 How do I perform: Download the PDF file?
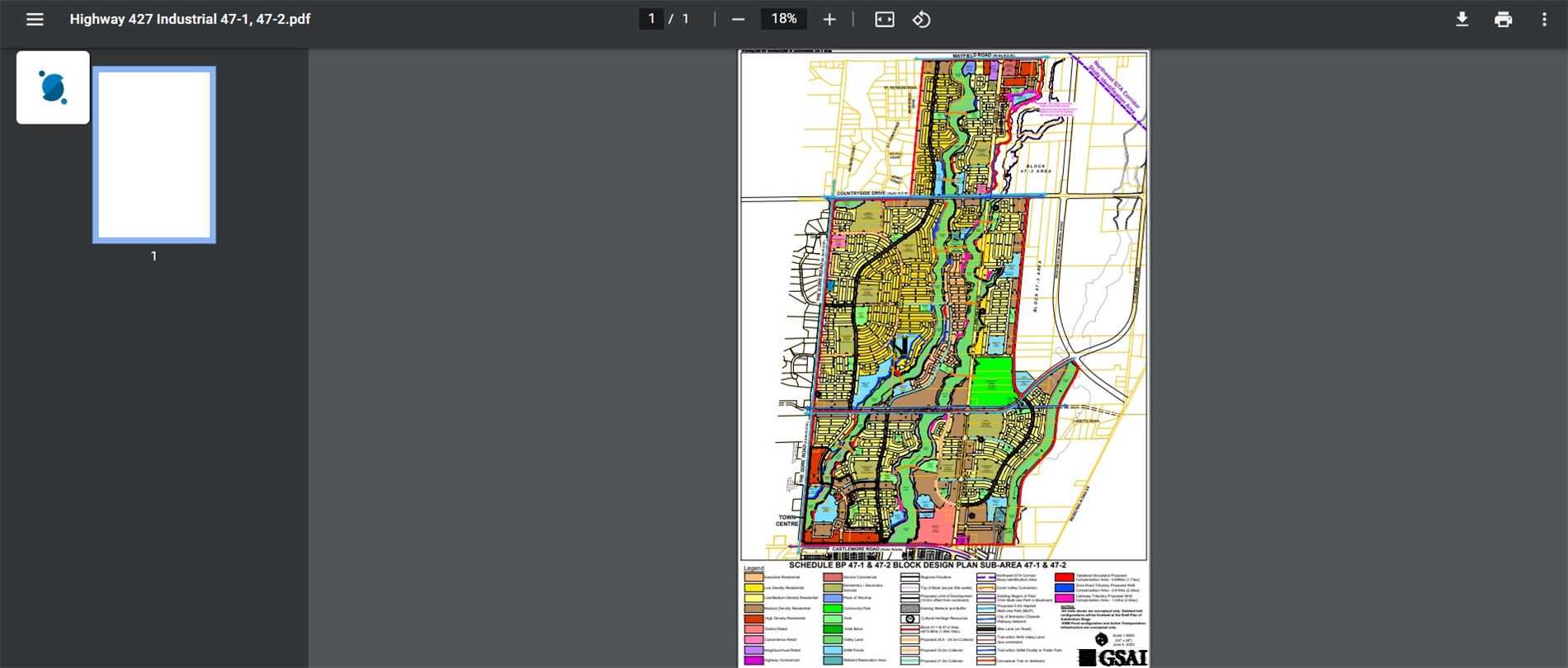click(x=1462, y=19)
